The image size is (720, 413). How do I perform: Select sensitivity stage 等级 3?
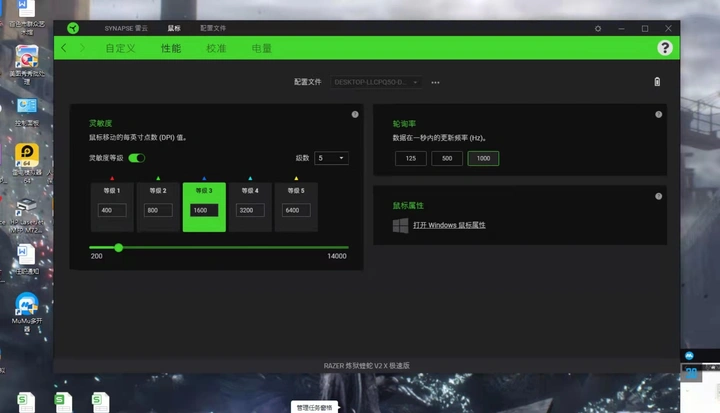204,207
